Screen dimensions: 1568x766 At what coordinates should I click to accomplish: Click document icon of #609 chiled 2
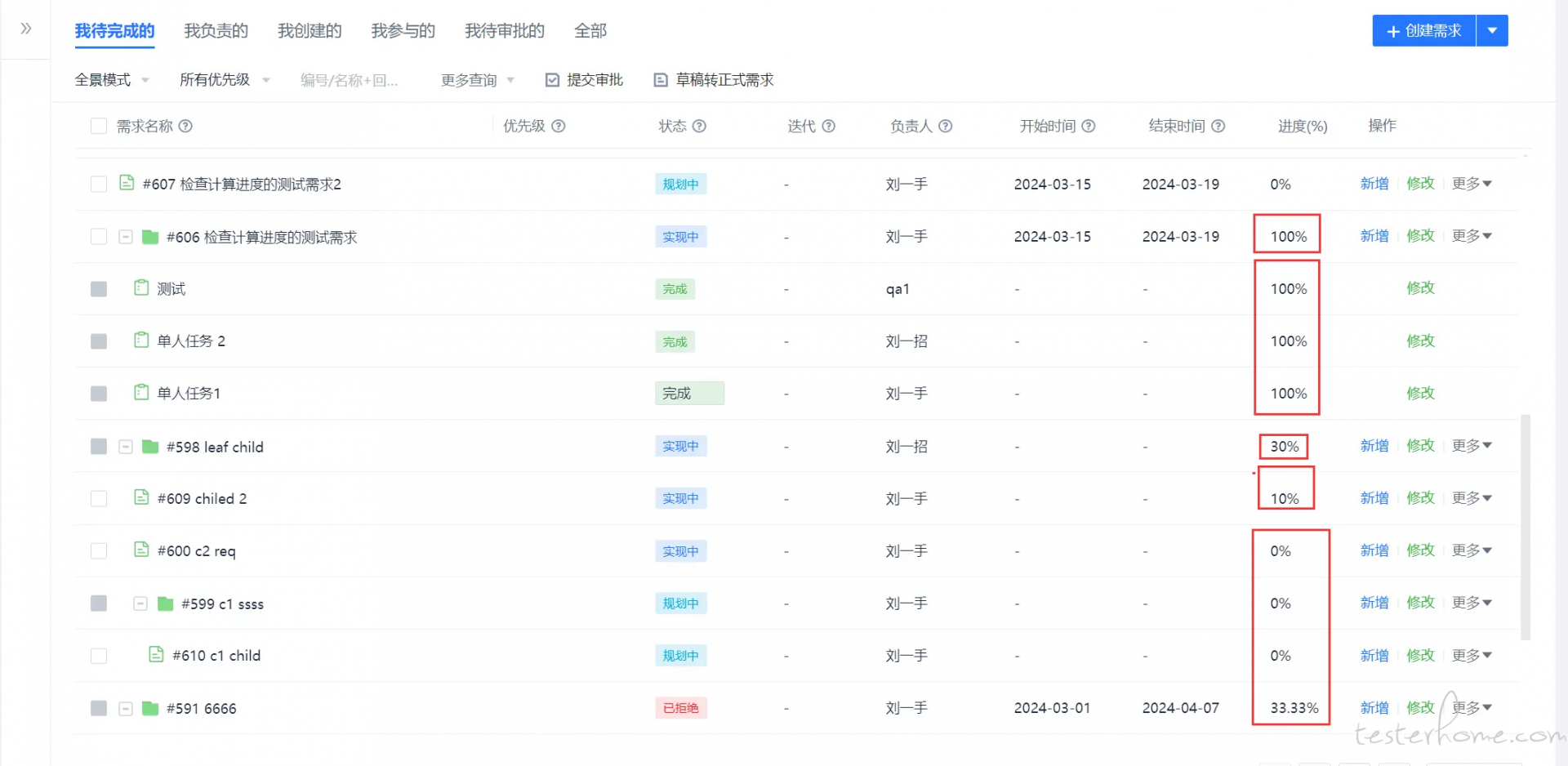click(x=141, y=497)
